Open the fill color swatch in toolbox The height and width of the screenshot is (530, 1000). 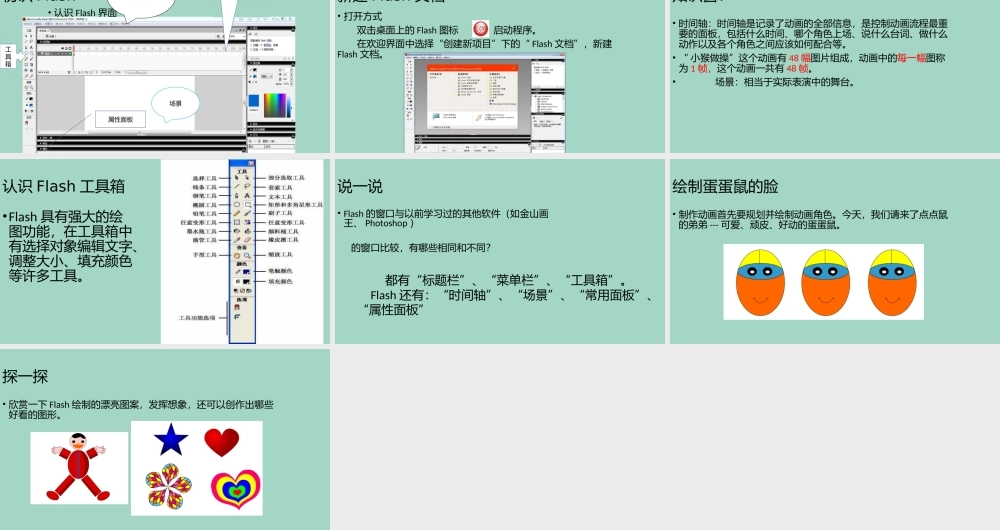click(246, 281)
